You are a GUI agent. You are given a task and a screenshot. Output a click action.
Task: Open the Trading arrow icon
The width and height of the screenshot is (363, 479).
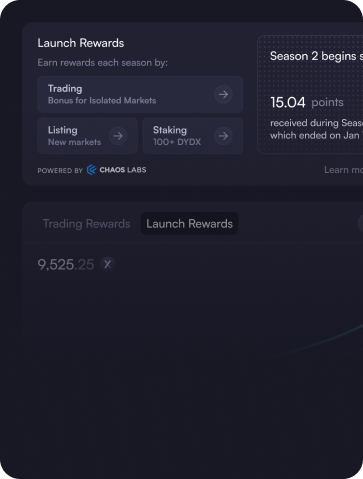point(223,94)
